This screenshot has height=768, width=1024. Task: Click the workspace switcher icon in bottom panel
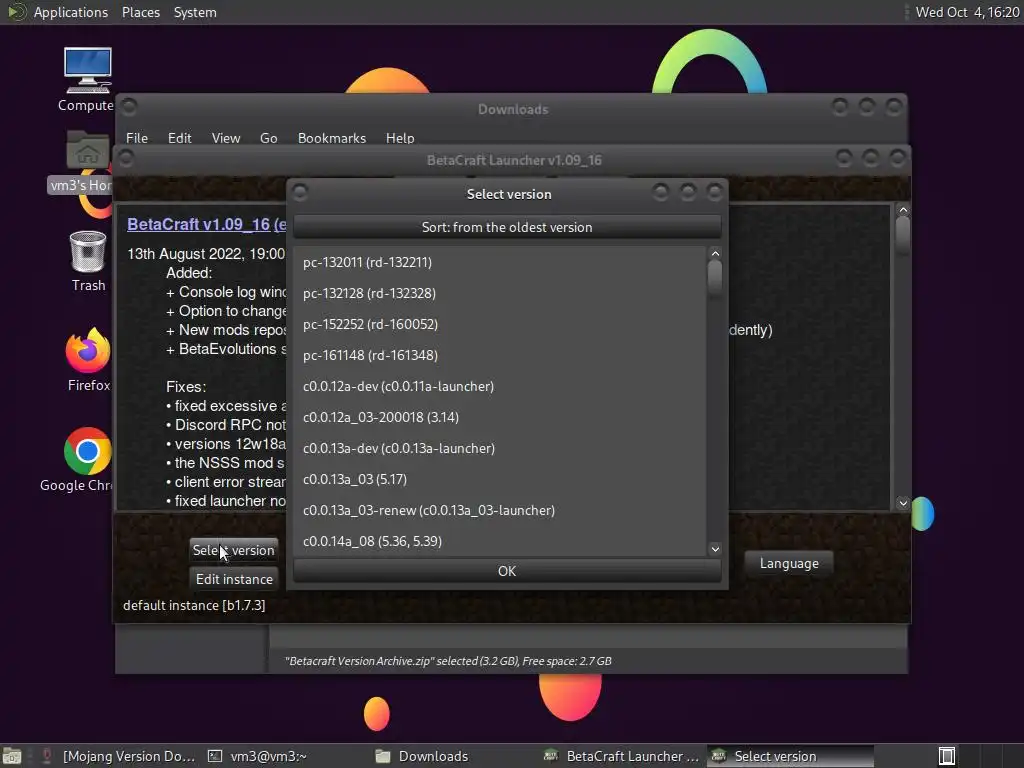947,756
